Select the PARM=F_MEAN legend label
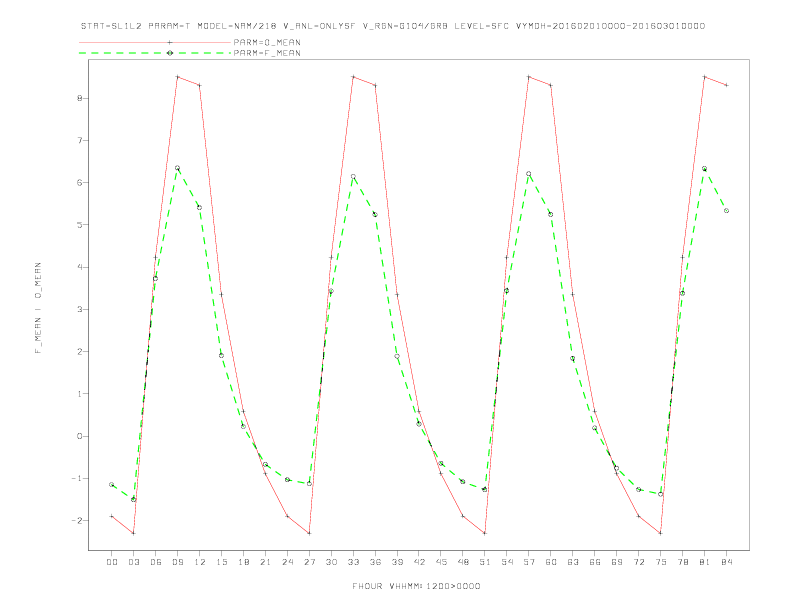Image resolution: width=792 pixels, height=612 pixels. click(x=267, y=53)
